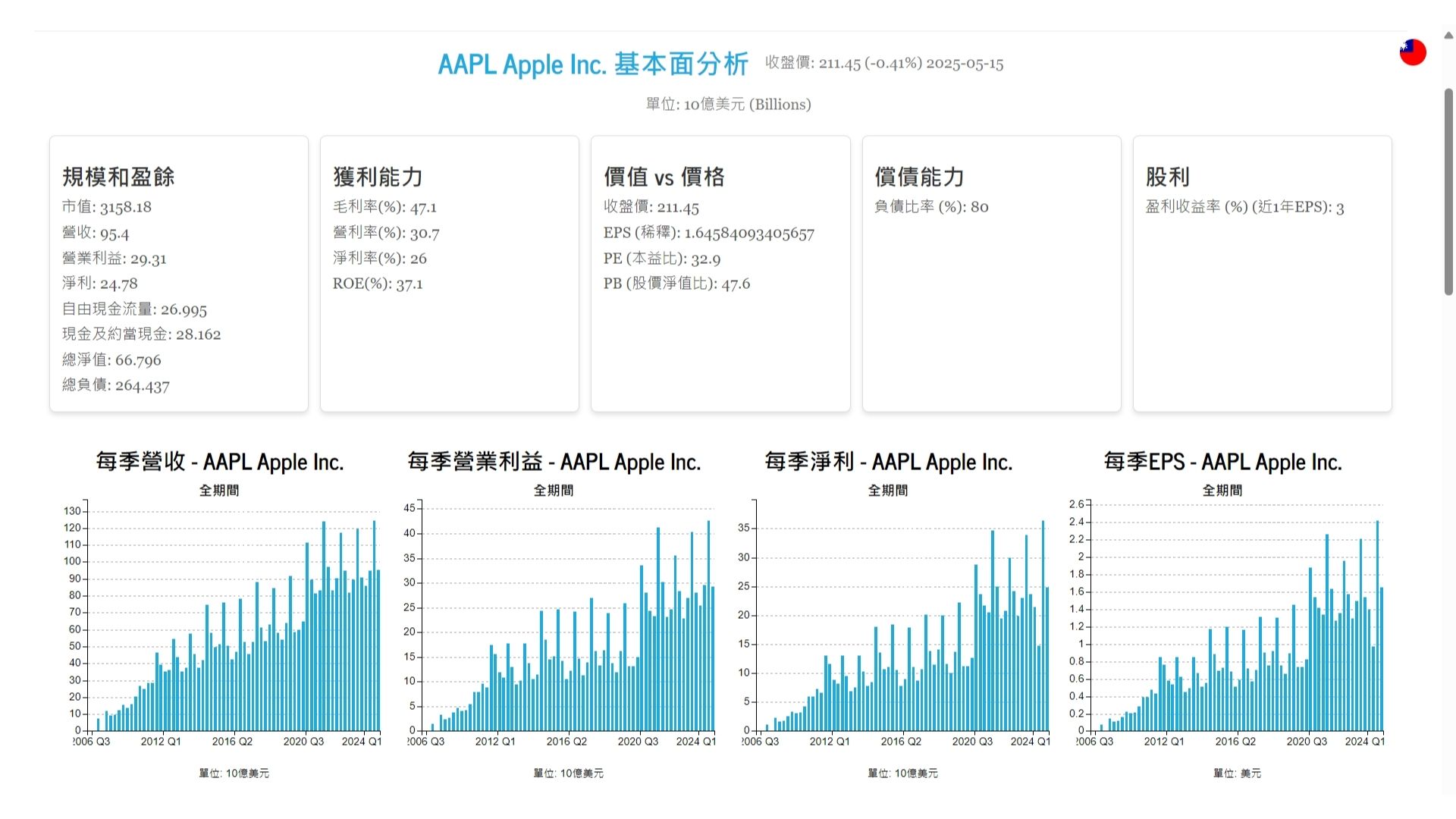This screenshot has height=819, width=1456.
Task: Click the PE (本益比): 32.9 line
Action: (661, 259)
